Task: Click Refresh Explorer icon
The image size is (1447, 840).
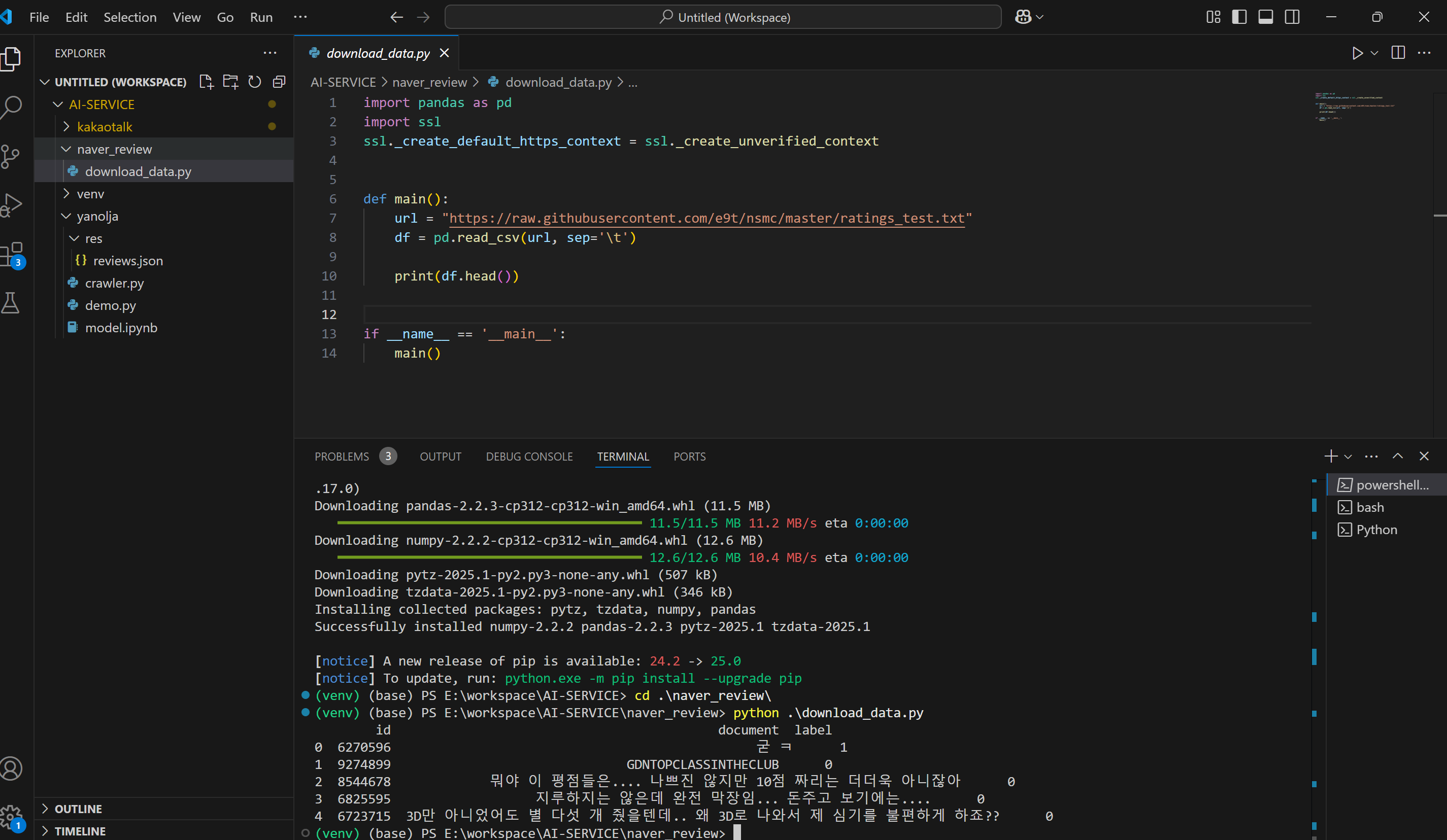Action: [x=254, y=82]
